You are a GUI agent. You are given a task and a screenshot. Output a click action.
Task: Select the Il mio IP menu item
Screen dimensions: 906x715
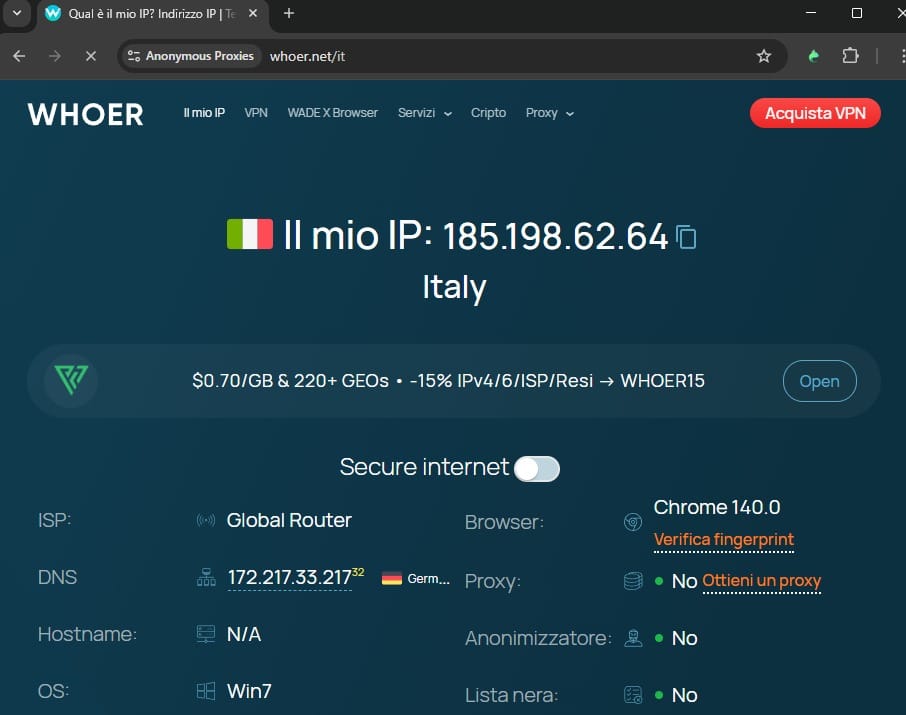click(203, 113)
